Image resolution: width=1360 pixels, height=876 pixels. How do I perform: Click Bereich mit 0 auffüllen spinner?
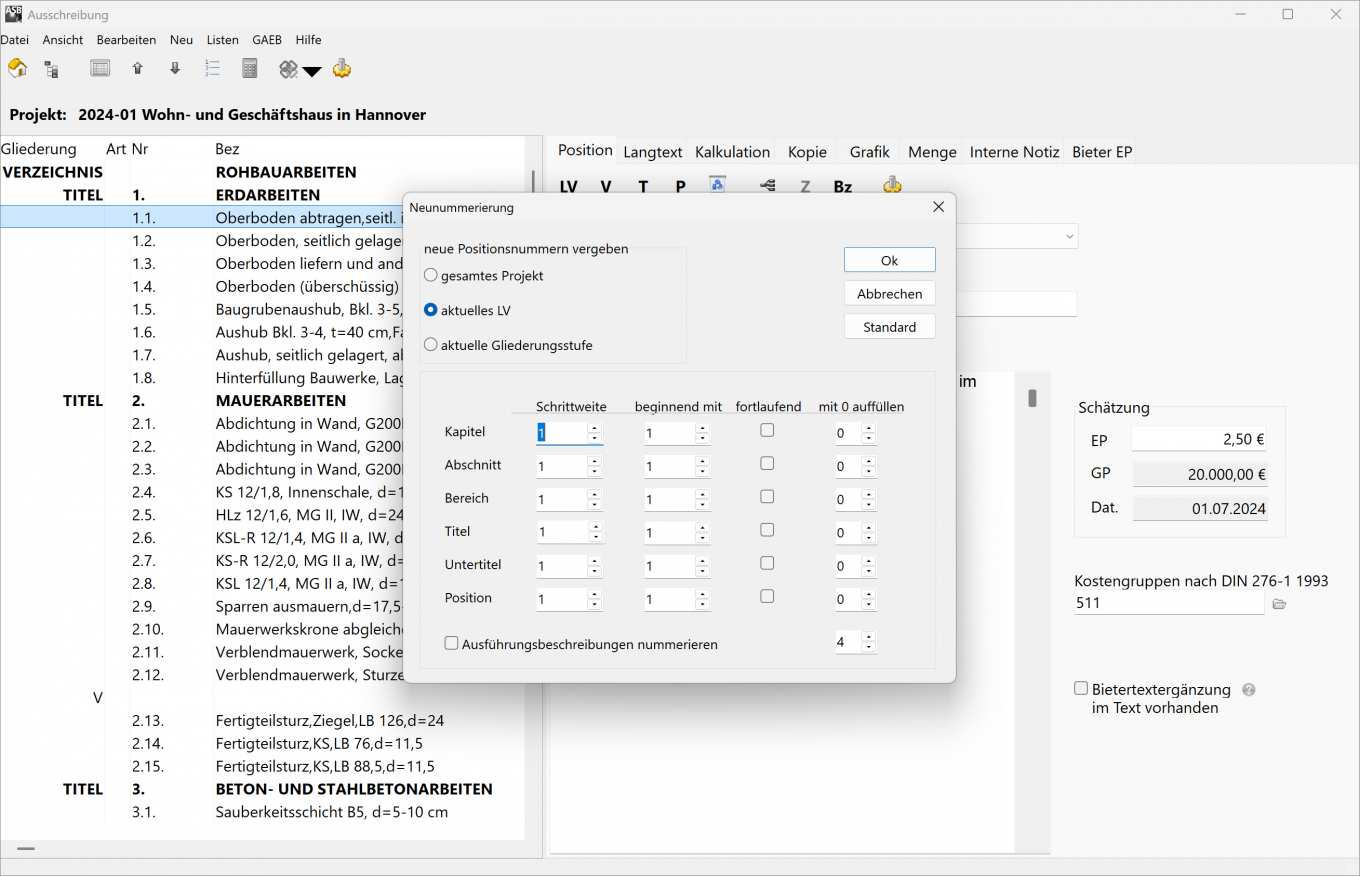tap(856, 499)
